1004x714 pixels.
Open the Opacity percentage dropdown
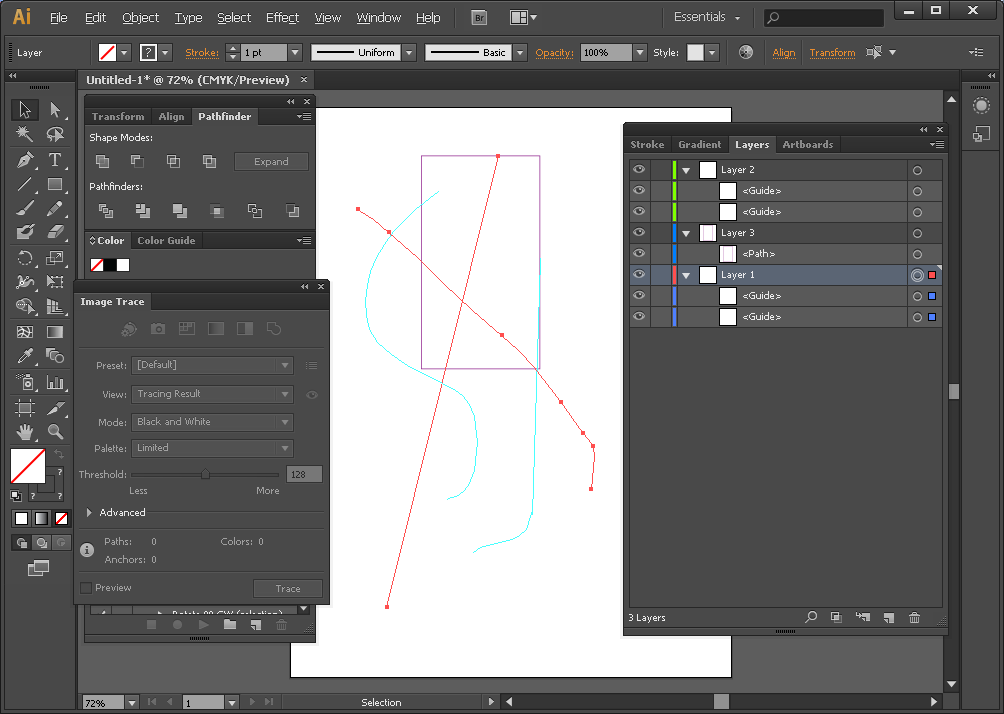click(640, 53)
